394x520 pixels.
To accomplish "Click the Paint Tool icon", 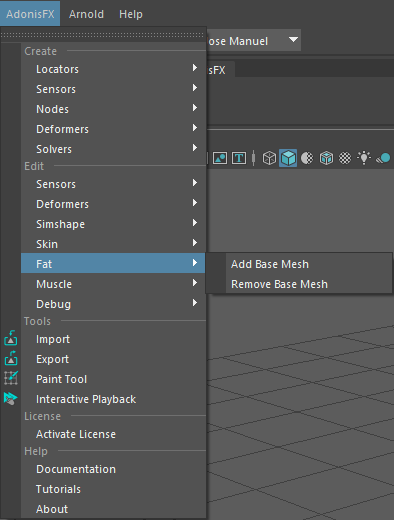I will tap(11, 378).
